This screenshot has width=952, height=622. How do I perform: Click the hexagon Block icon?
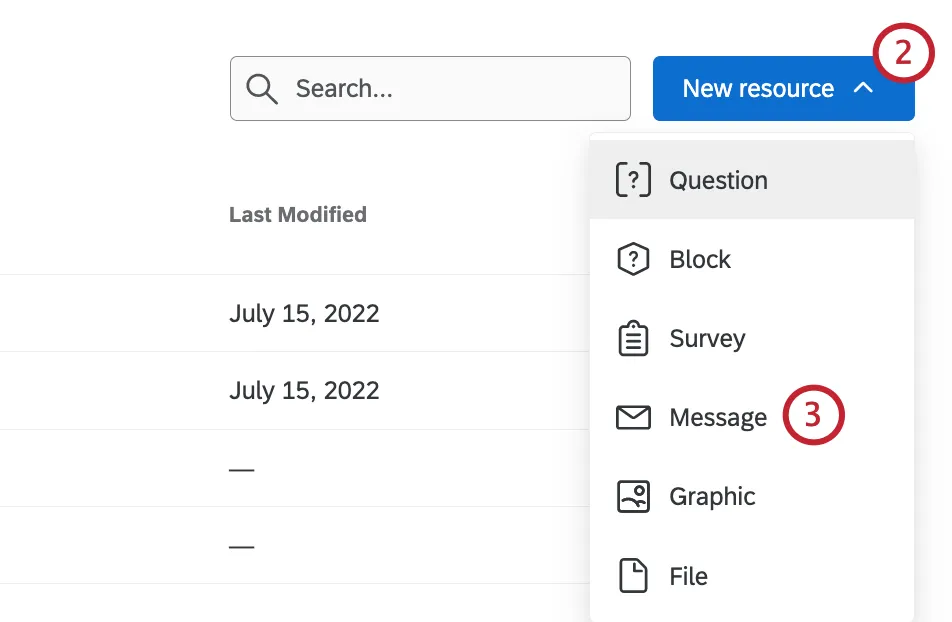[632, 258]
